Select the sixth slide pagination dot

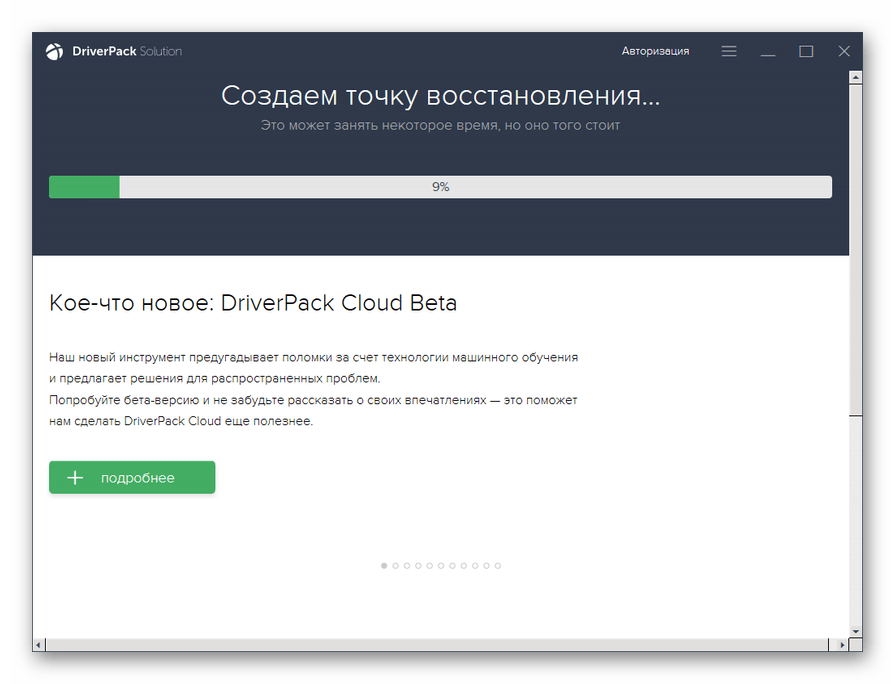[441, 566]
